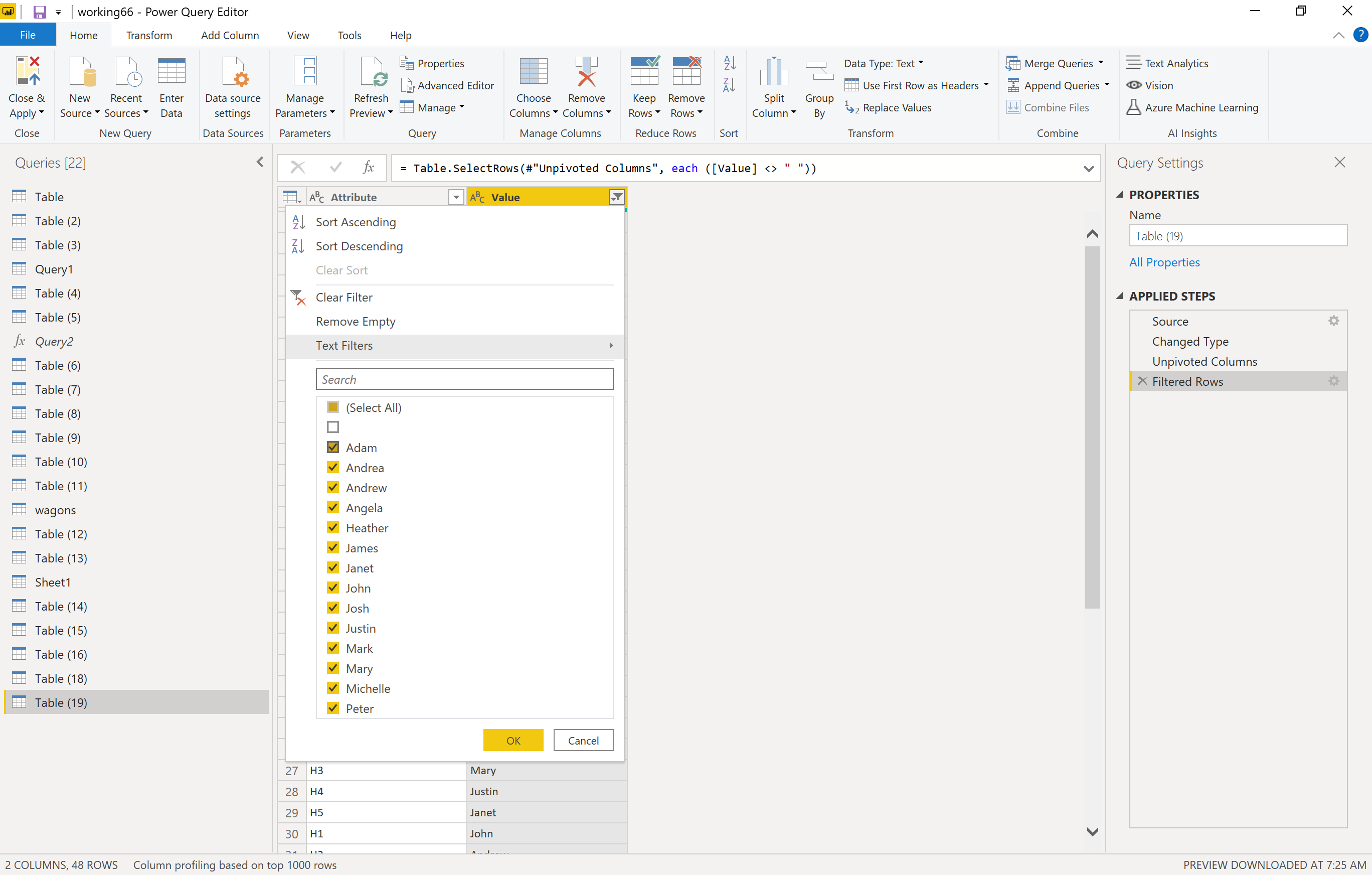Expand the formula bar
This screenshot has height=875, width=1372.
(1088, 168)
